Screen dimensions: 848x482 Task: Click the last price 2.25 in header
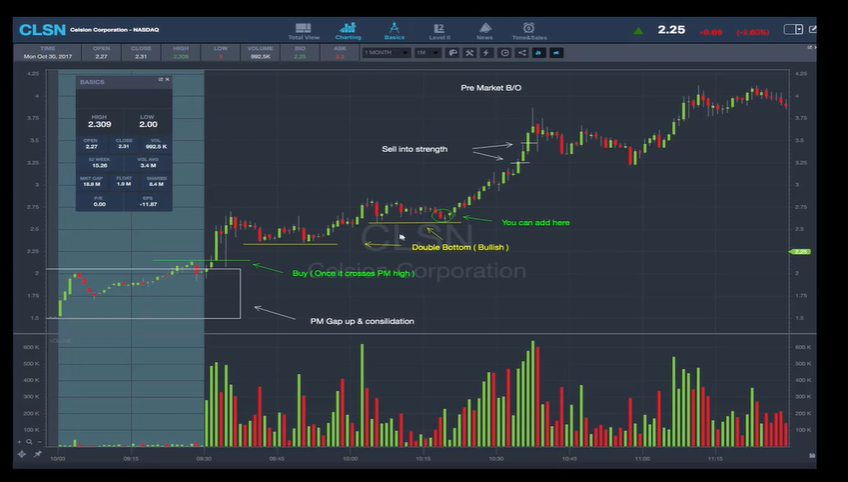[671, 30]
